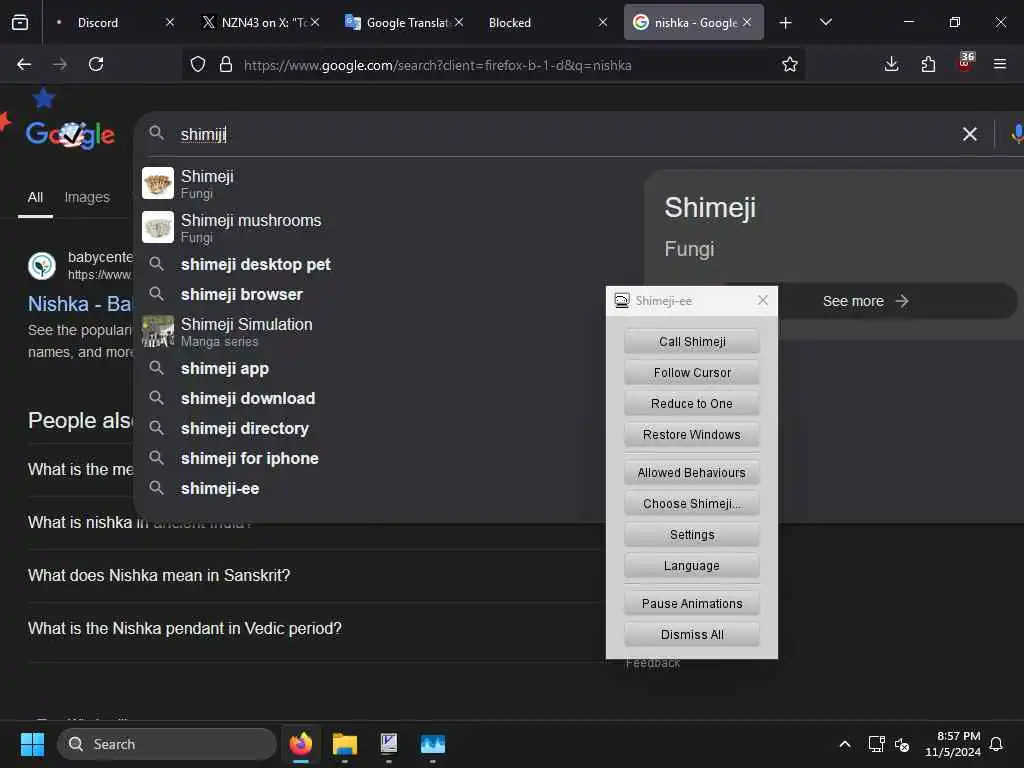Open File Explorer from the taskbar

(x=344, y=744)
